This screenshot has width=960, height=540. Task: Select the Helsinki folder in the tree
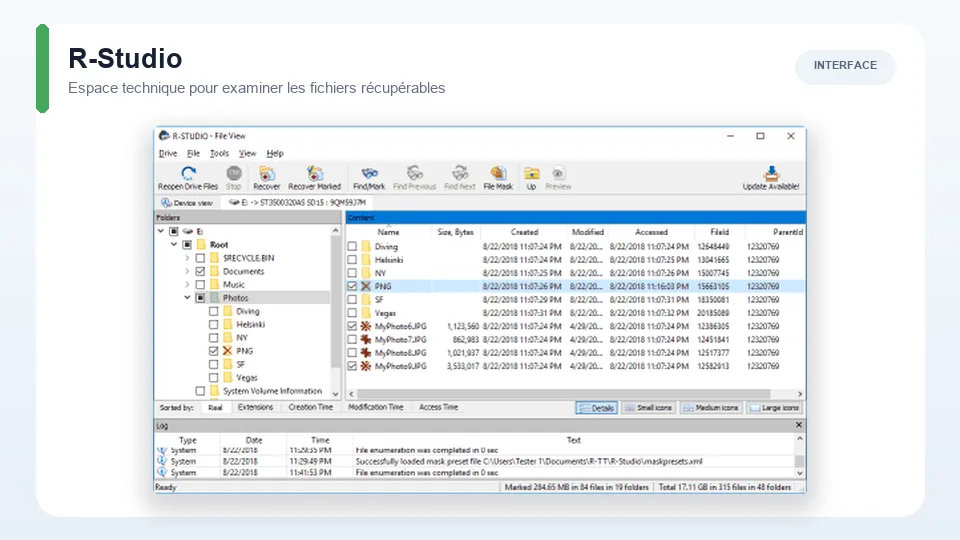[x=250, y=324]
